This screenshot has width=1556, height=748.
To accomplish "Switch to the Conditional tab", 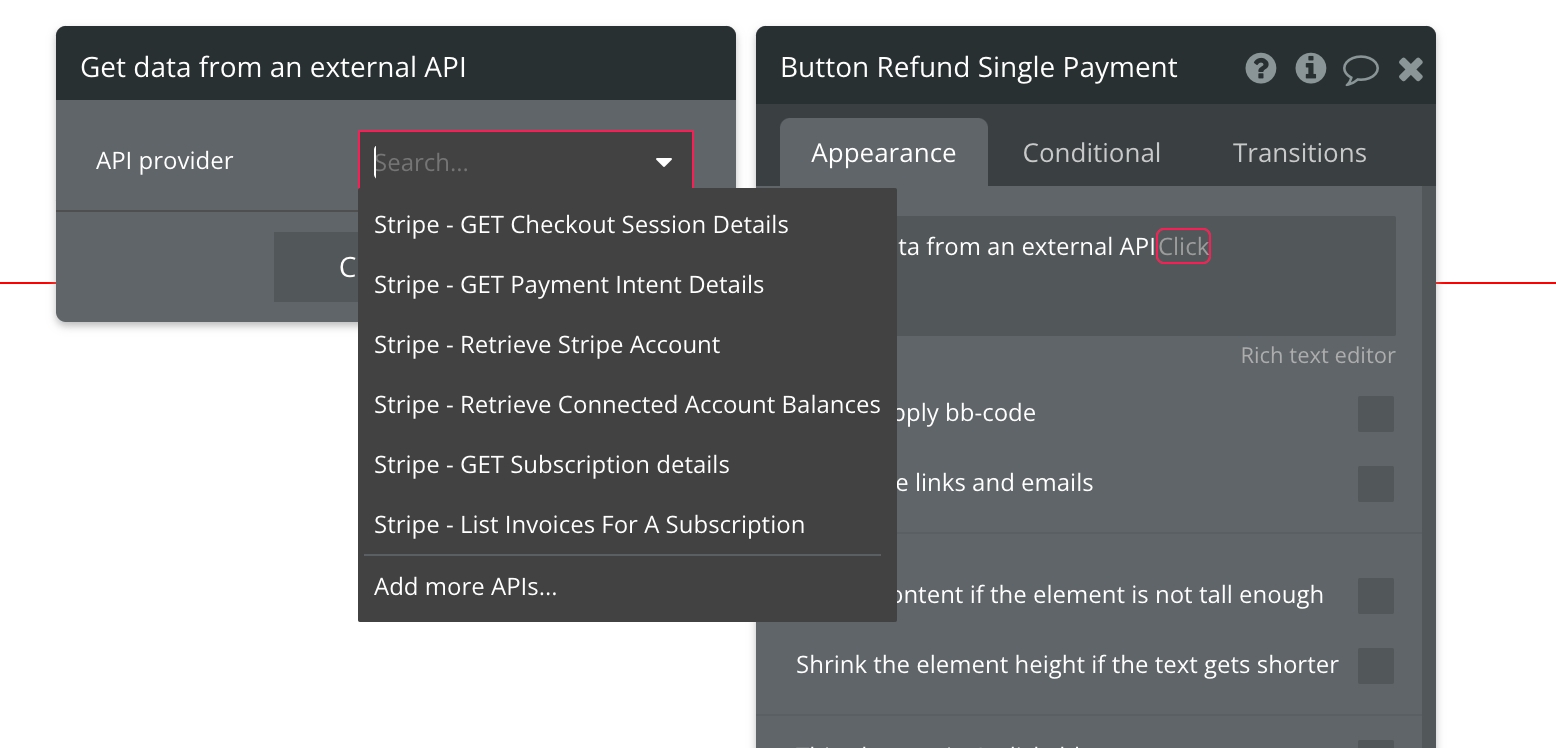I will 1091,153.
